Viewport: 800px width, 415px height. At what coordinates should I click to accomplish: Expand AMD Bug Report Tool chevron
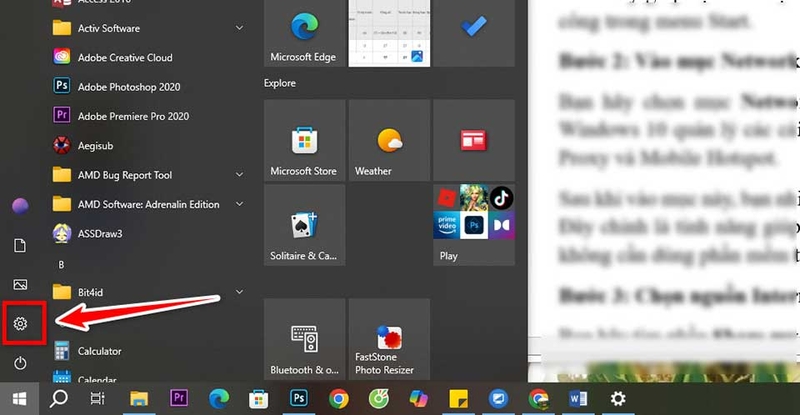coord(239,175)
